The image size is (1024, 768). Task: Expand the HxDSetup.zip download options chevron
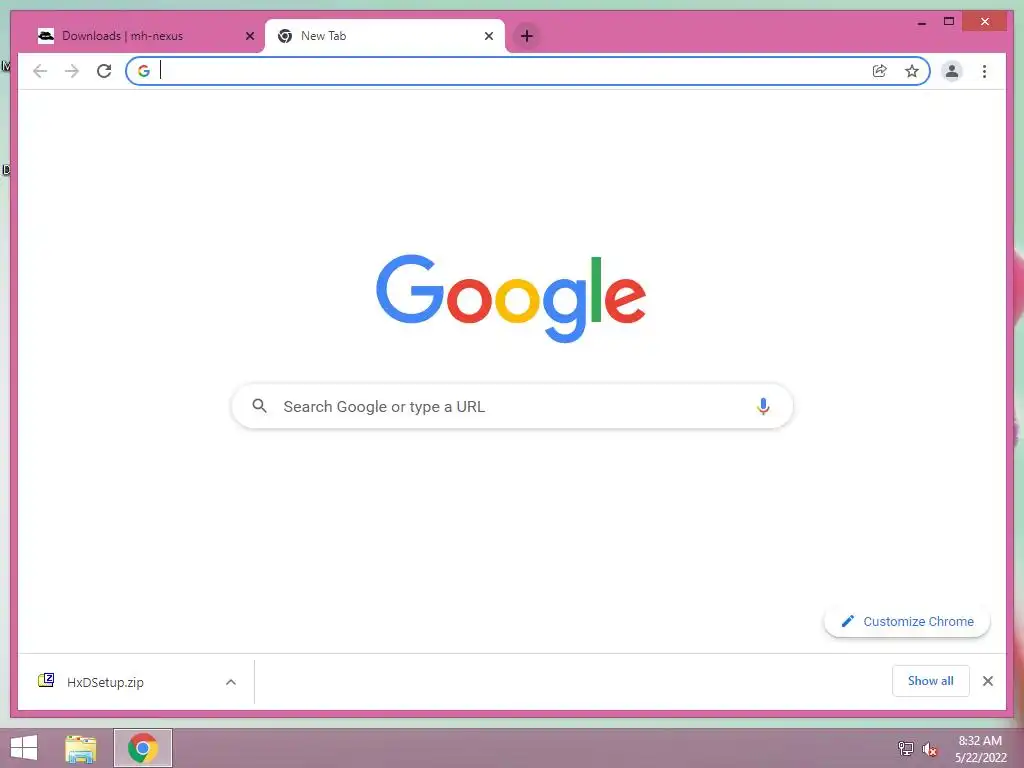coord(231,682)
